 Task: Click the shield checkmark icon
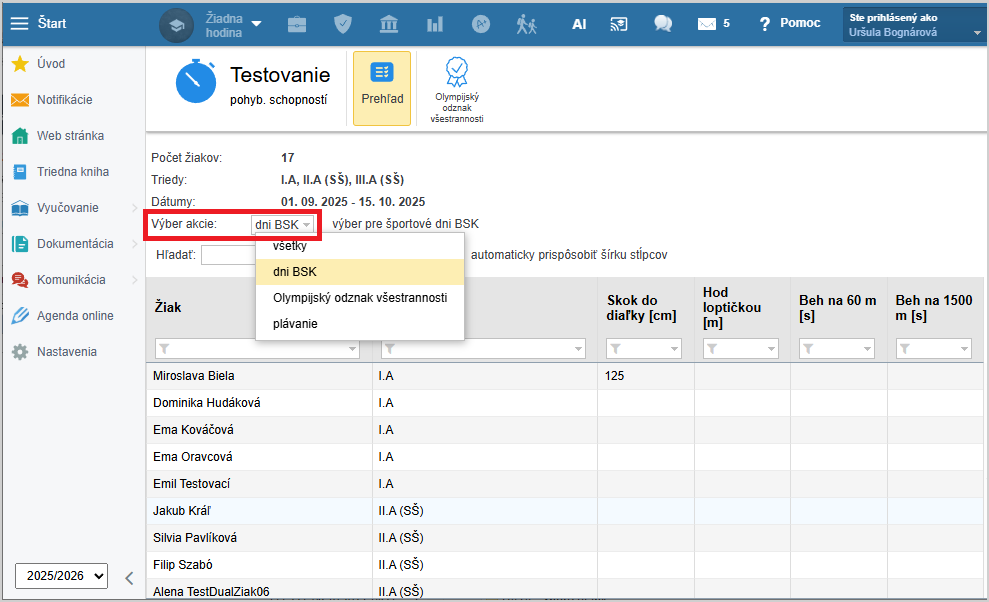343,24
